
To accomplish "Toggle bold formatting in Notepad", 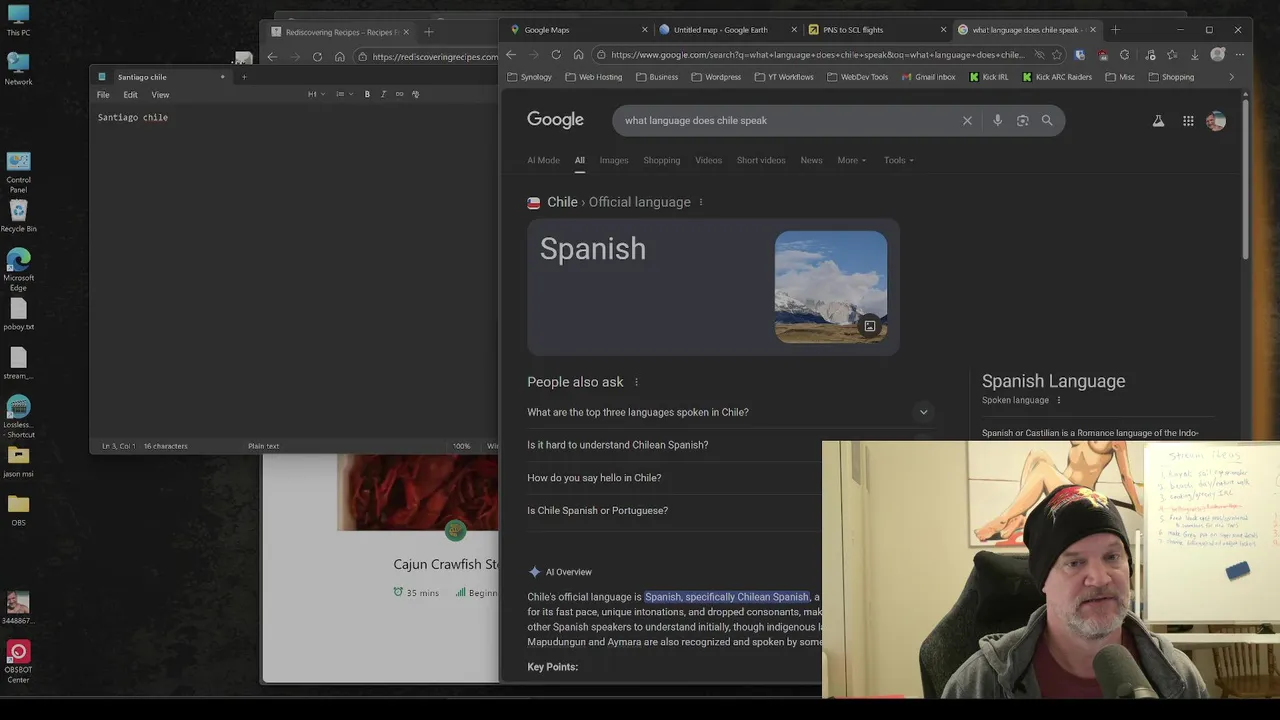I will pos(367,94).
